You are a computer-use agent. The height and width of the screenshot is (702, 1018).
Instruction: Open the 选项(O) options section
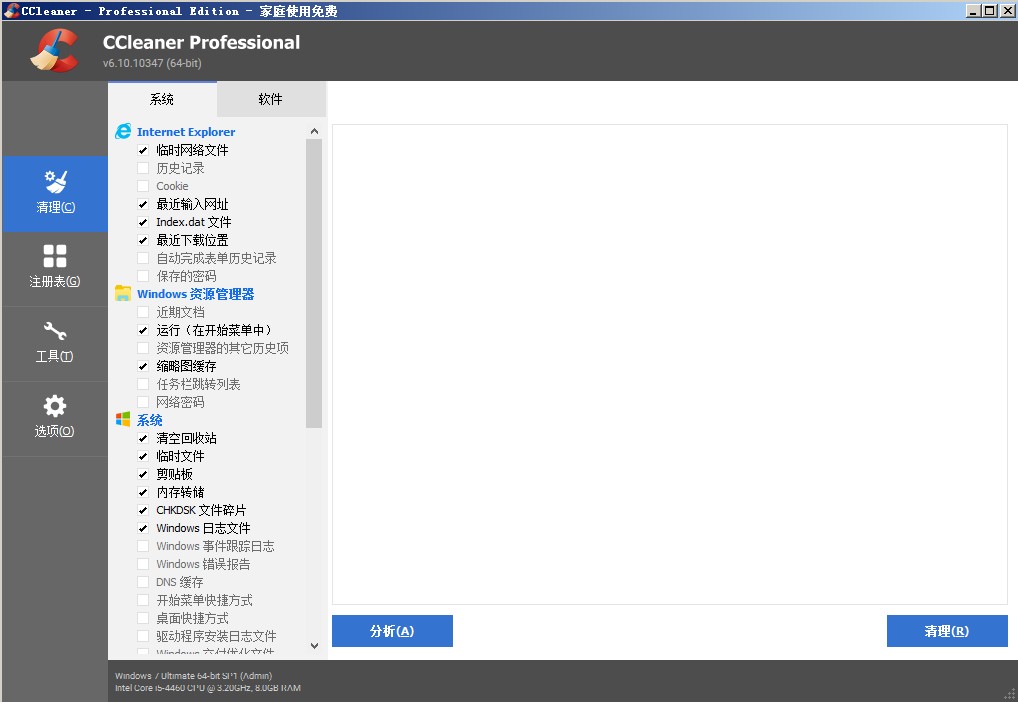[x=55, y=418]
